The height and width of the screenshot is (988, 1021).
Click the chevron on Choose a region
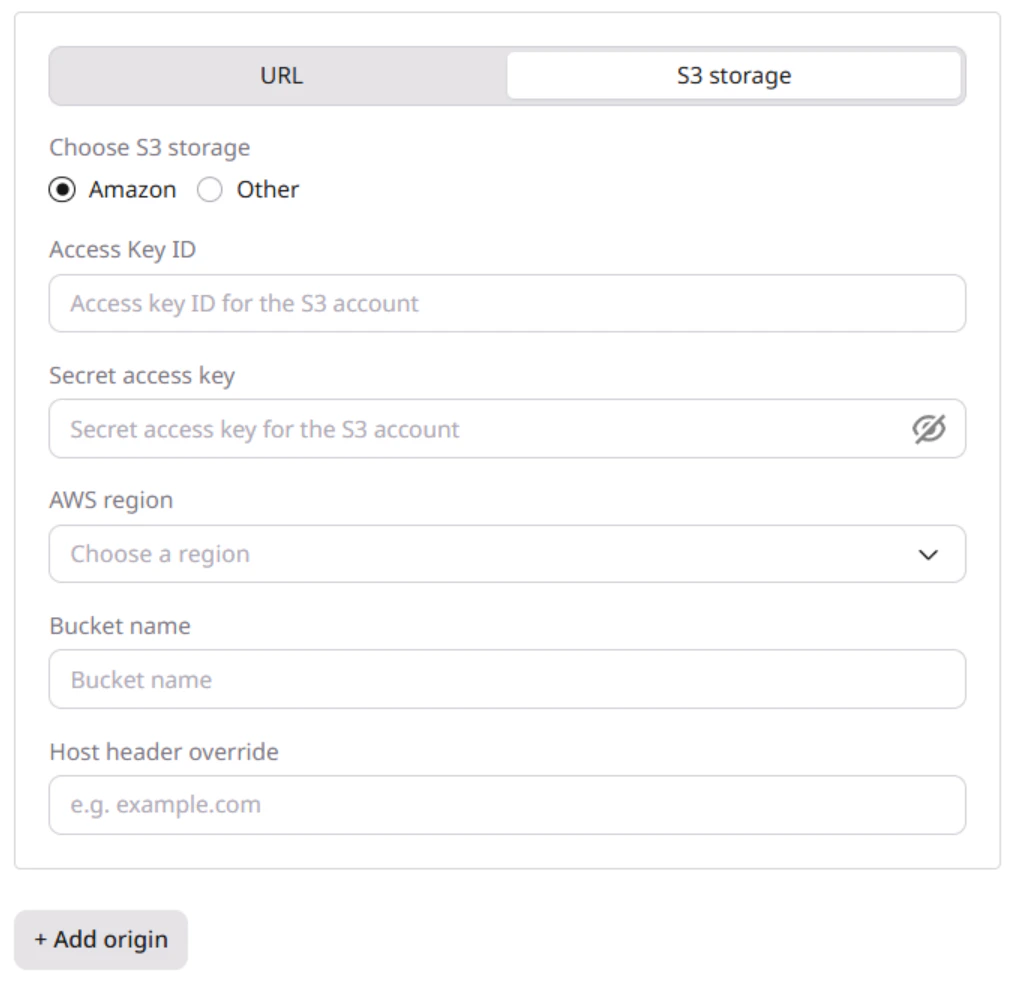[930, 553]
